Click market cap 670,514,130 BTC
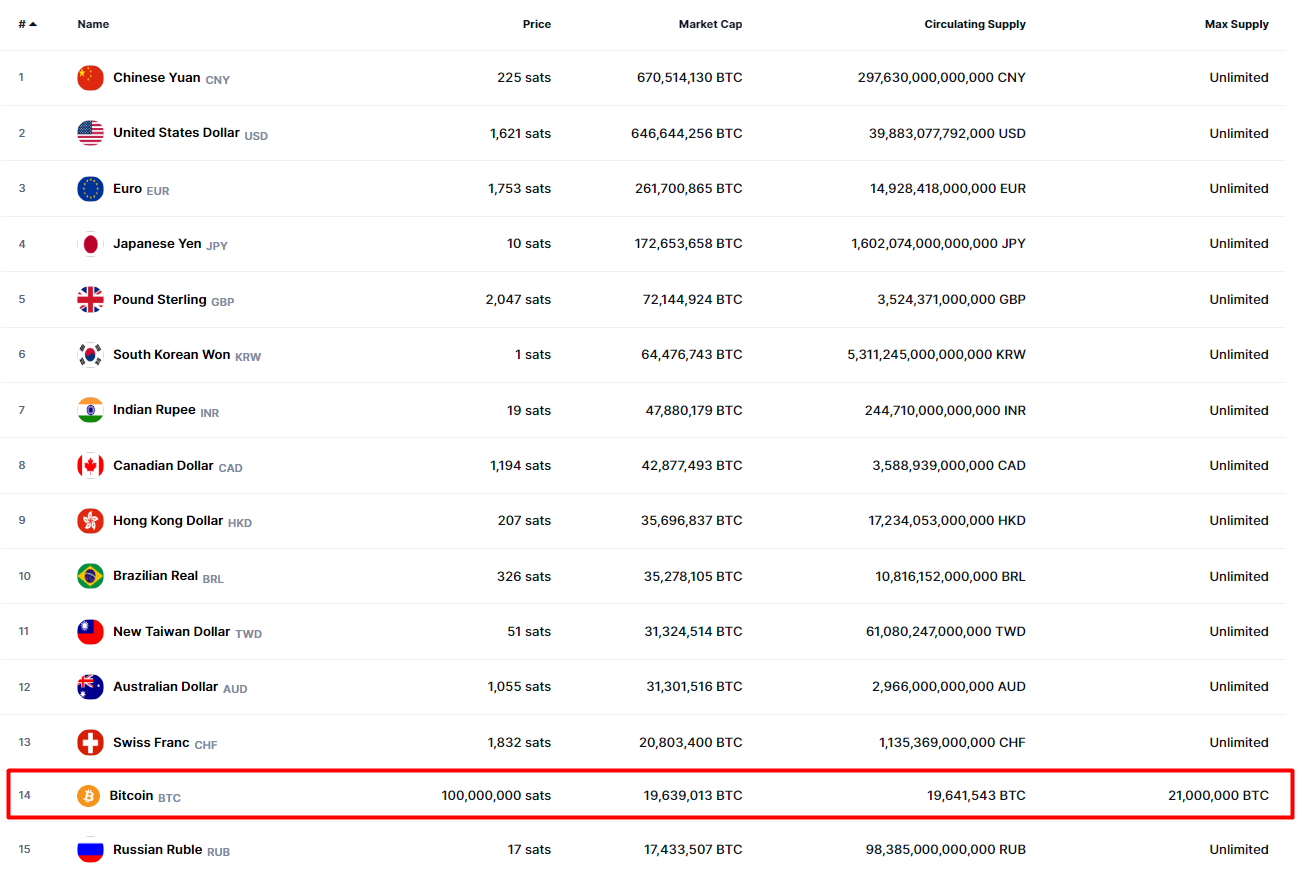The image size is (1316, 871). (690, 77)
